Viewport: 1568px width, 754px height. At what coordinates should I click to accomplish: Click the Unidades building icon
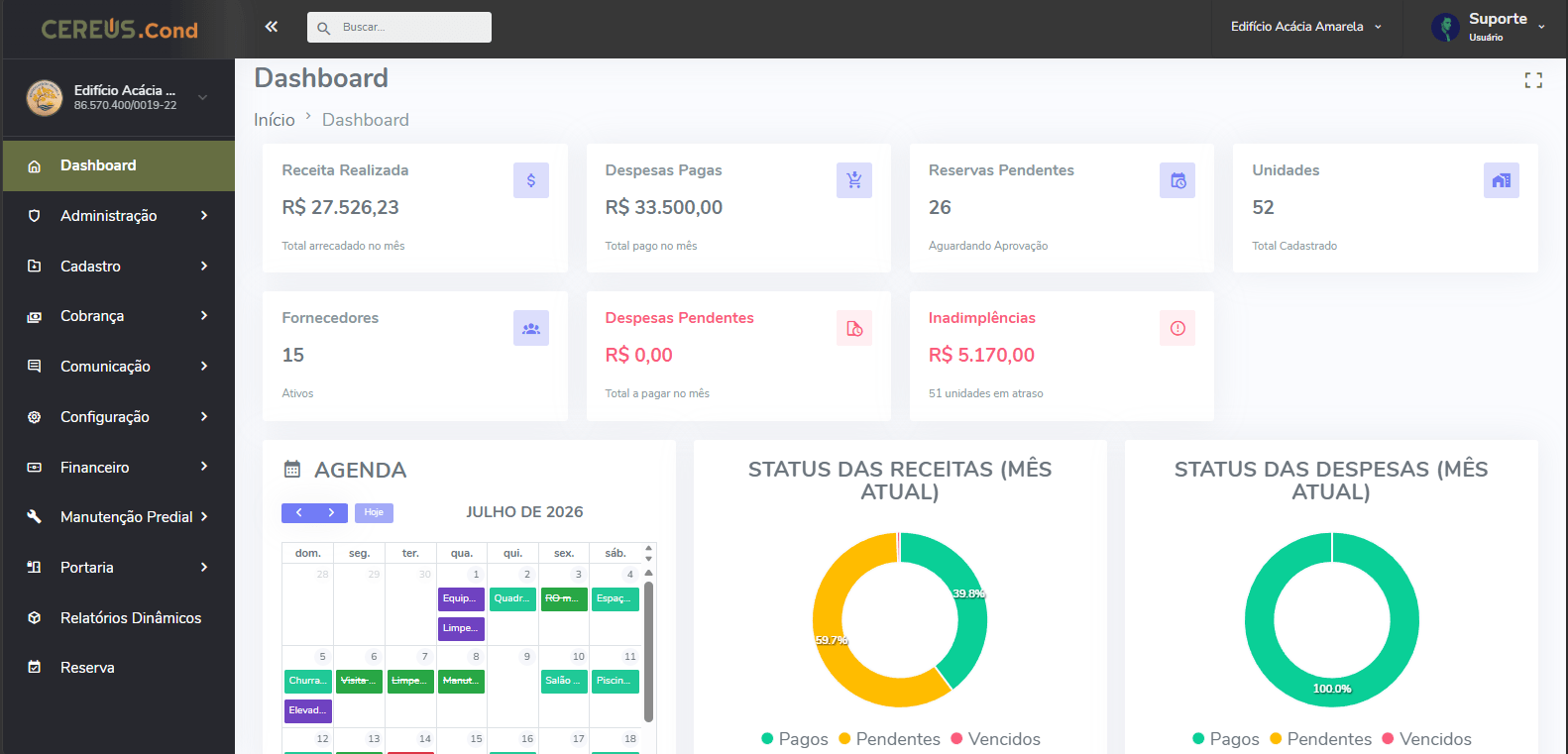(x=1502, y=180)
